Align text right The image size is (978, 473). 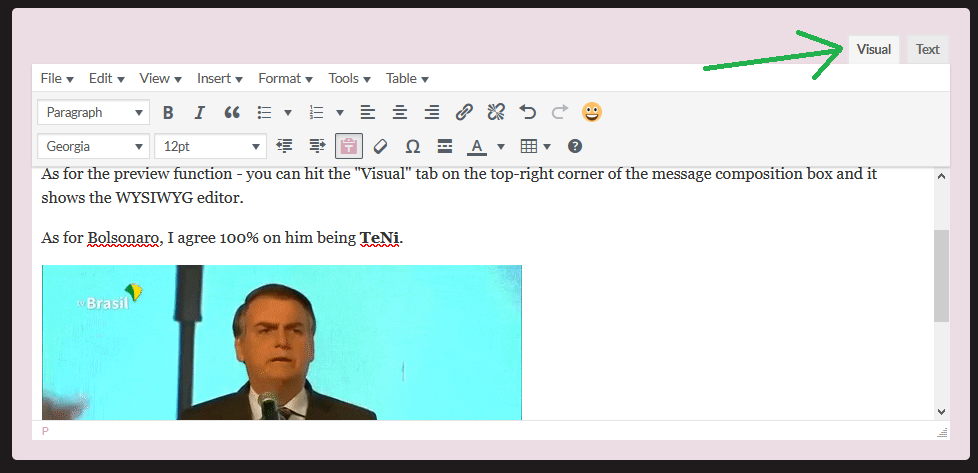coord(432,113)
